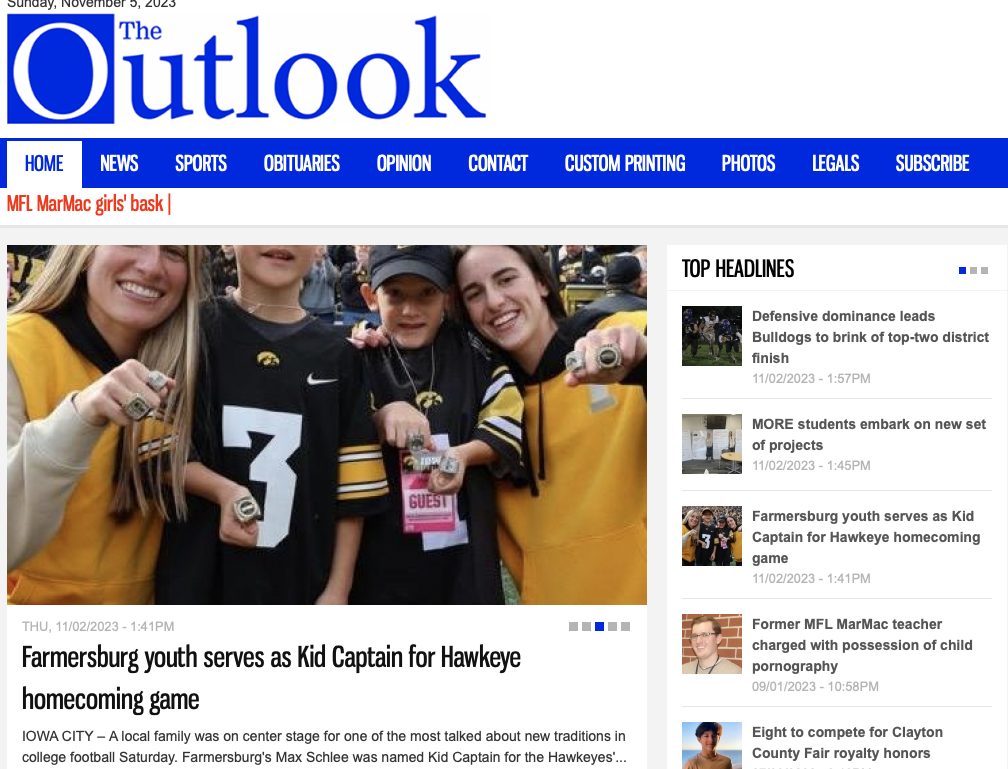Go to the Sports section
The height and width of the screenshot is (769, 1008).
[201, 163]
